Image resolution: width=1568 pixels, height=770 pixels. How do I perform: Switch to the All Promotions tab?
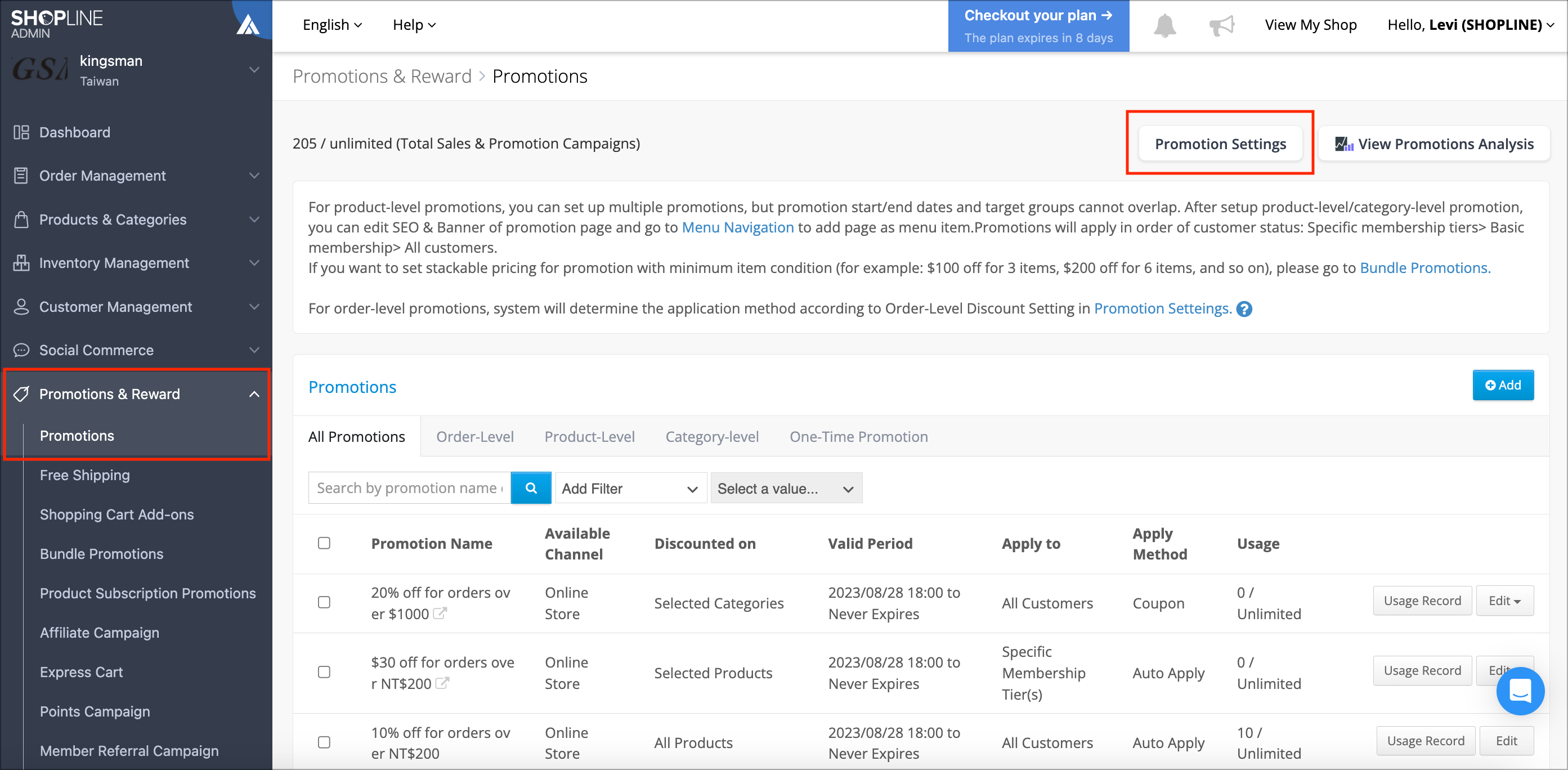coord(357,436)
